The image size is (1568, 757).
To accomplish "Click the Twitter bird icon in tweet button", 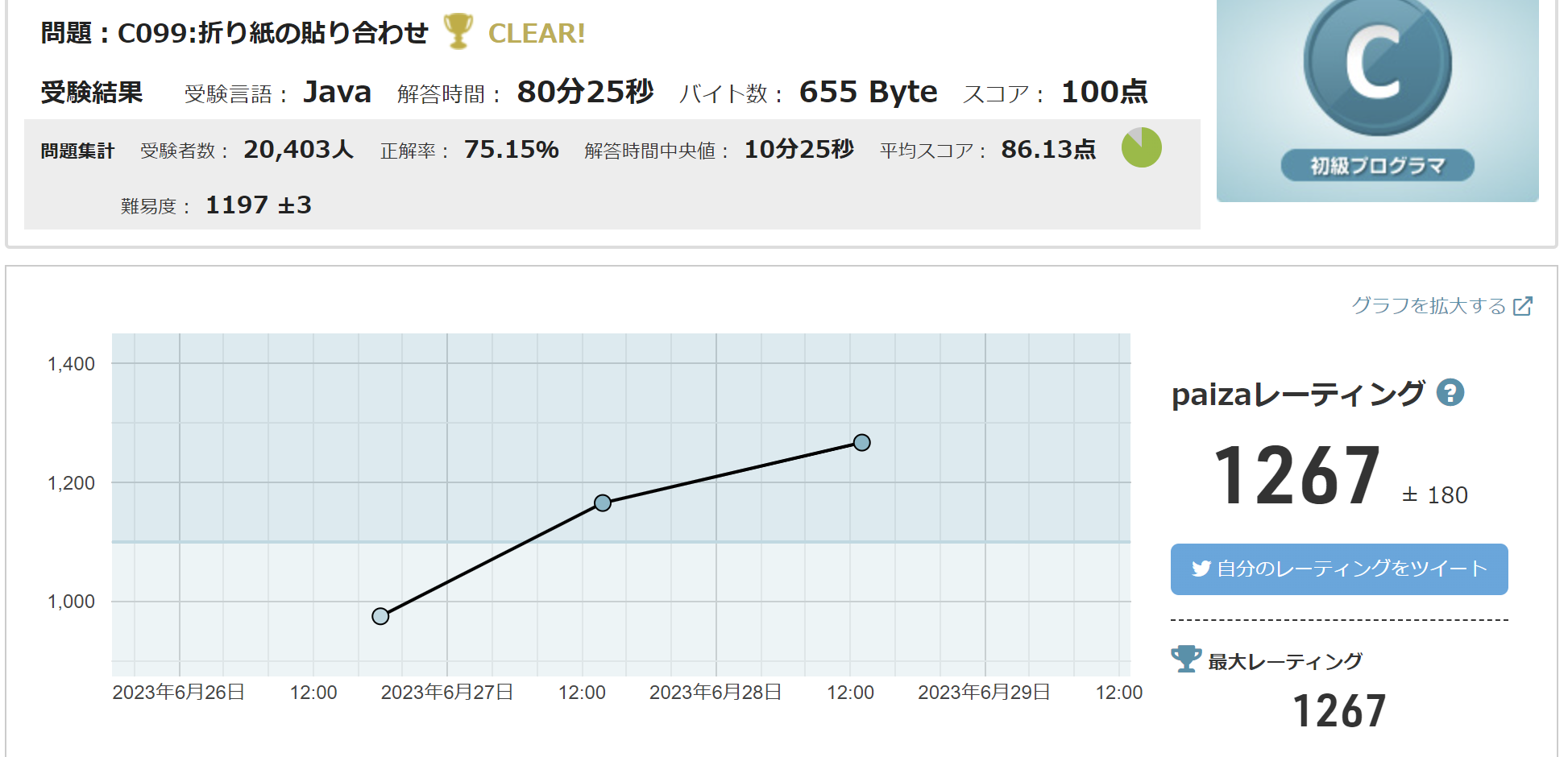I will [1201, 569].
